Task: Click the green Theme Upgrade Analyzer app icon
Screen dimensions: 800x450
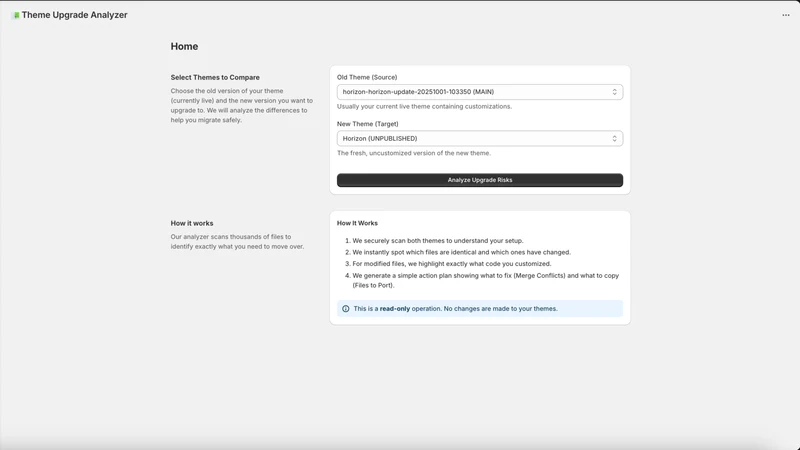Action: (16, 15)
